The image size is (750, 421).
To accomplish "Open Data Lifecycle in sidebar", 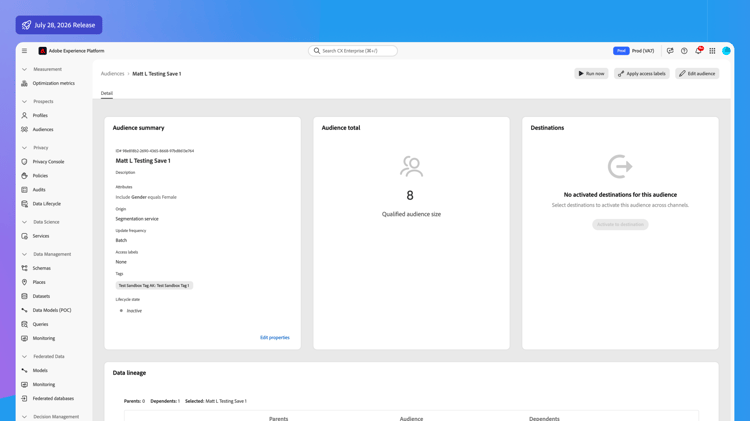I will click(x=46, y=204).
